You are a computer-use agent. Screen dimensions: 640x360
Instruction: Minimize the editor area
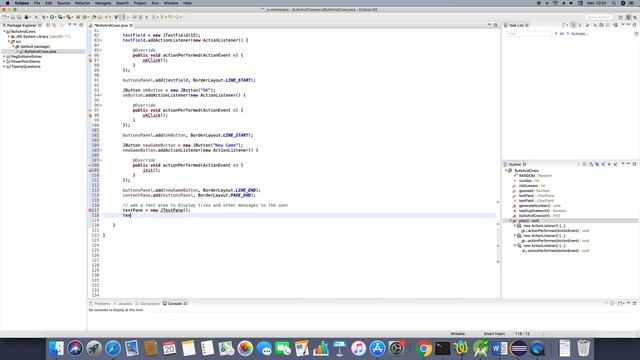pyautogui.click(x=489, y=25)
